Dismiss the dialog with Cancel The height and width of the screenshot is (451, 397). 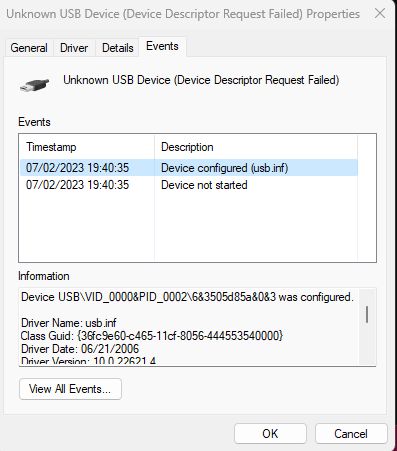pos(351,433)
